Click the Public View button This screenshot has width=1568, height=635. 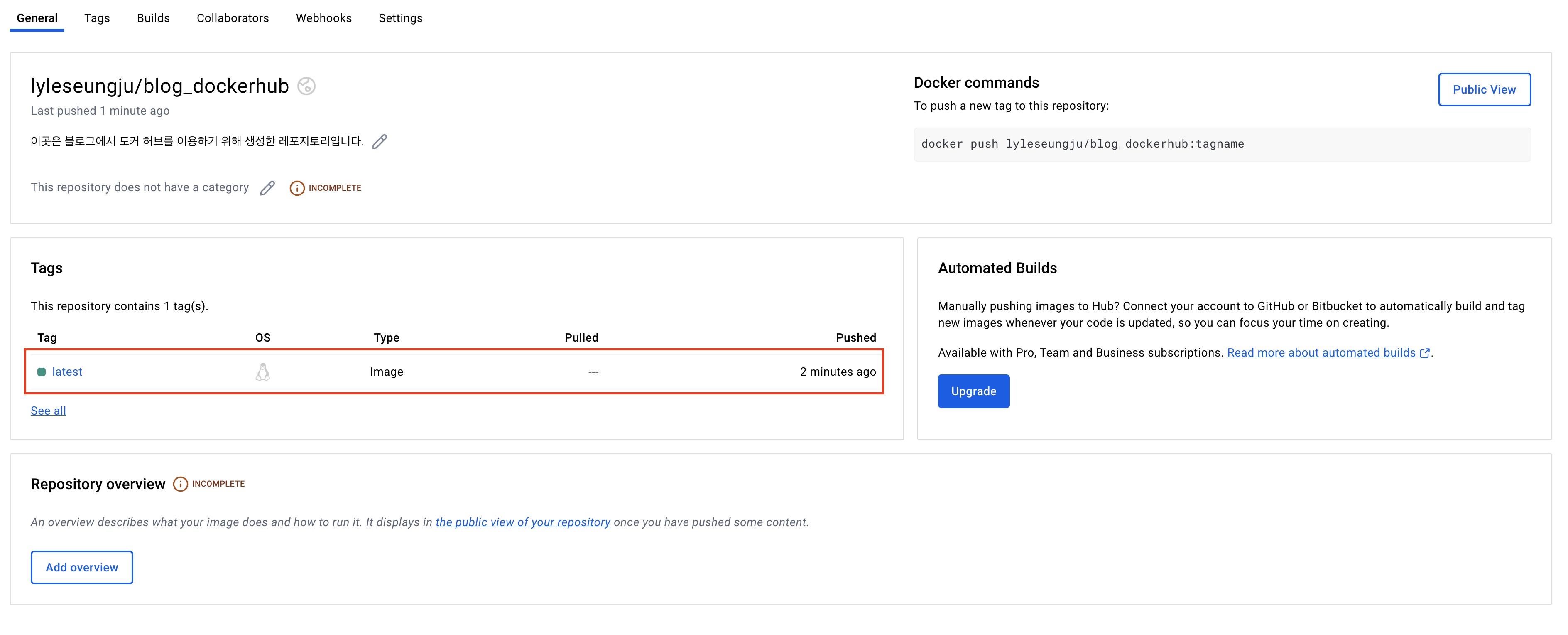1483,90
